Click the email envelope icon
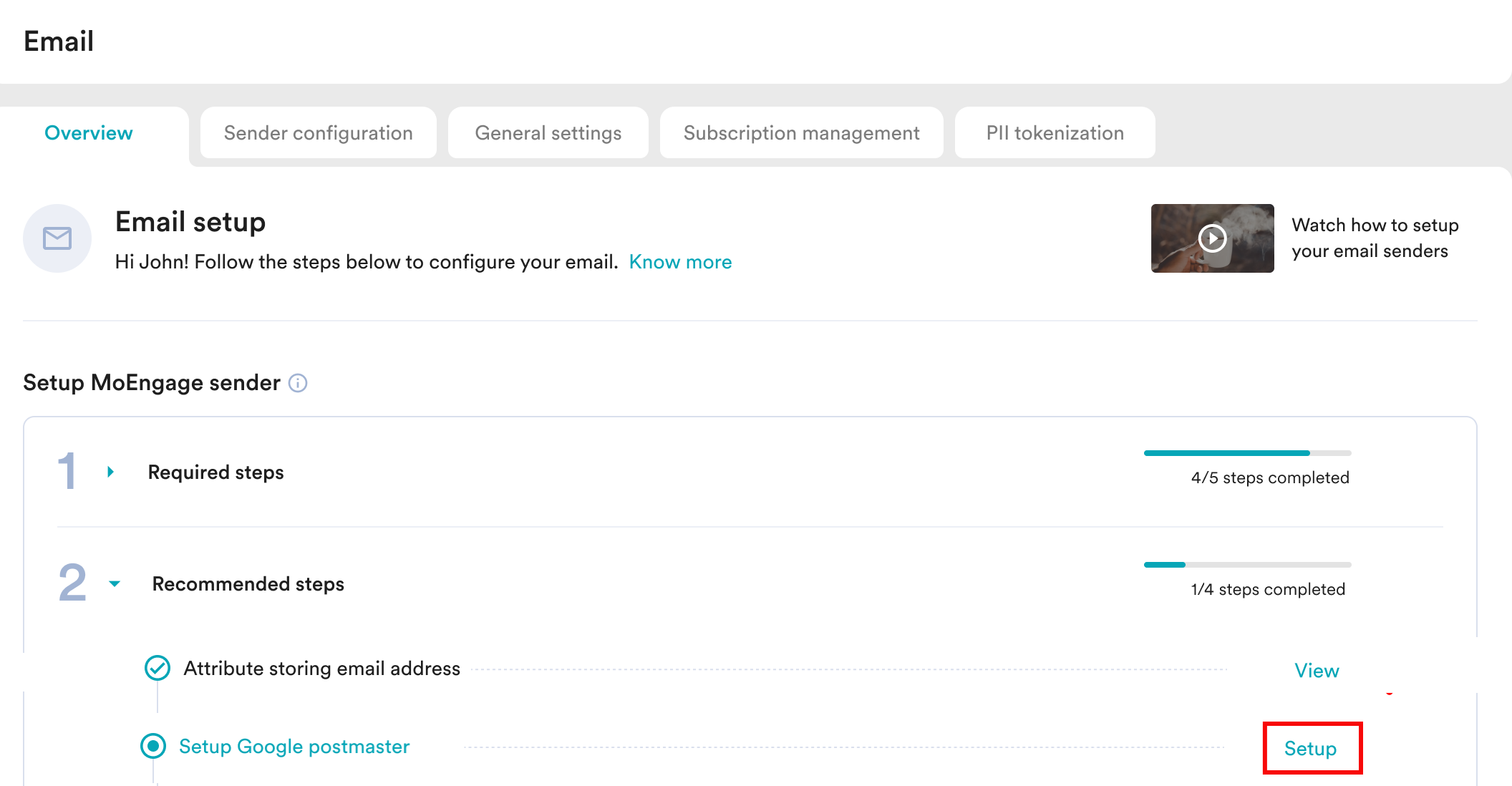Screen dimensions: 1512x786 57,238
